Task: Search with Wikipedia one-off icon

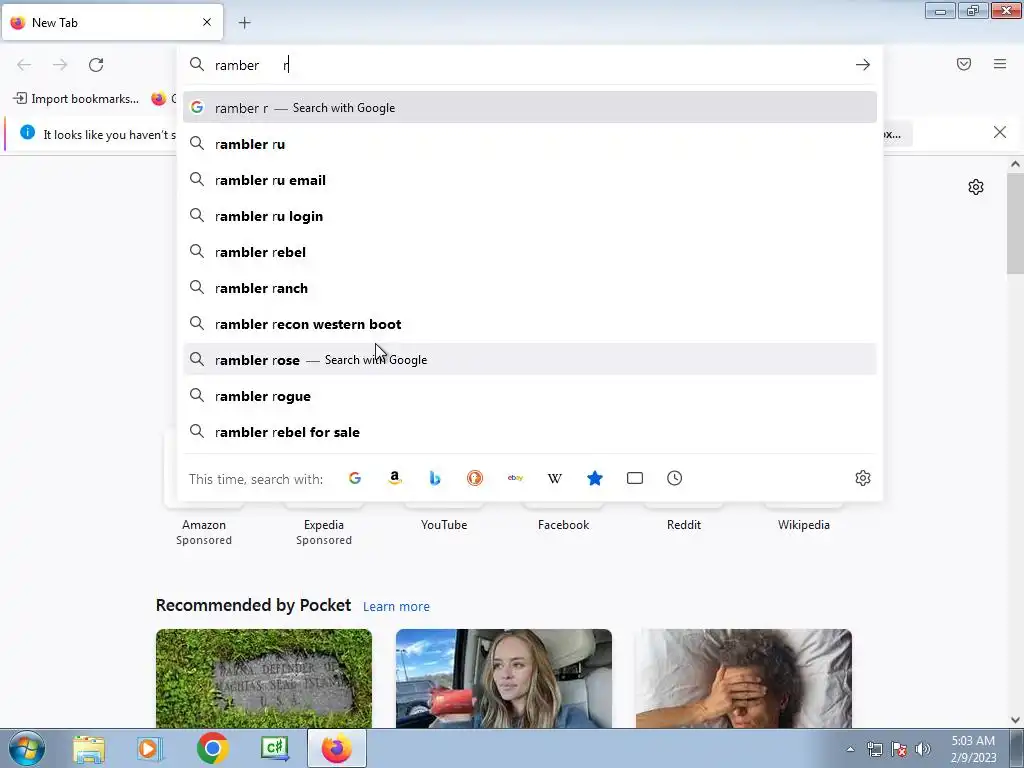Action: pyautogui.click(x=554, y=478)
